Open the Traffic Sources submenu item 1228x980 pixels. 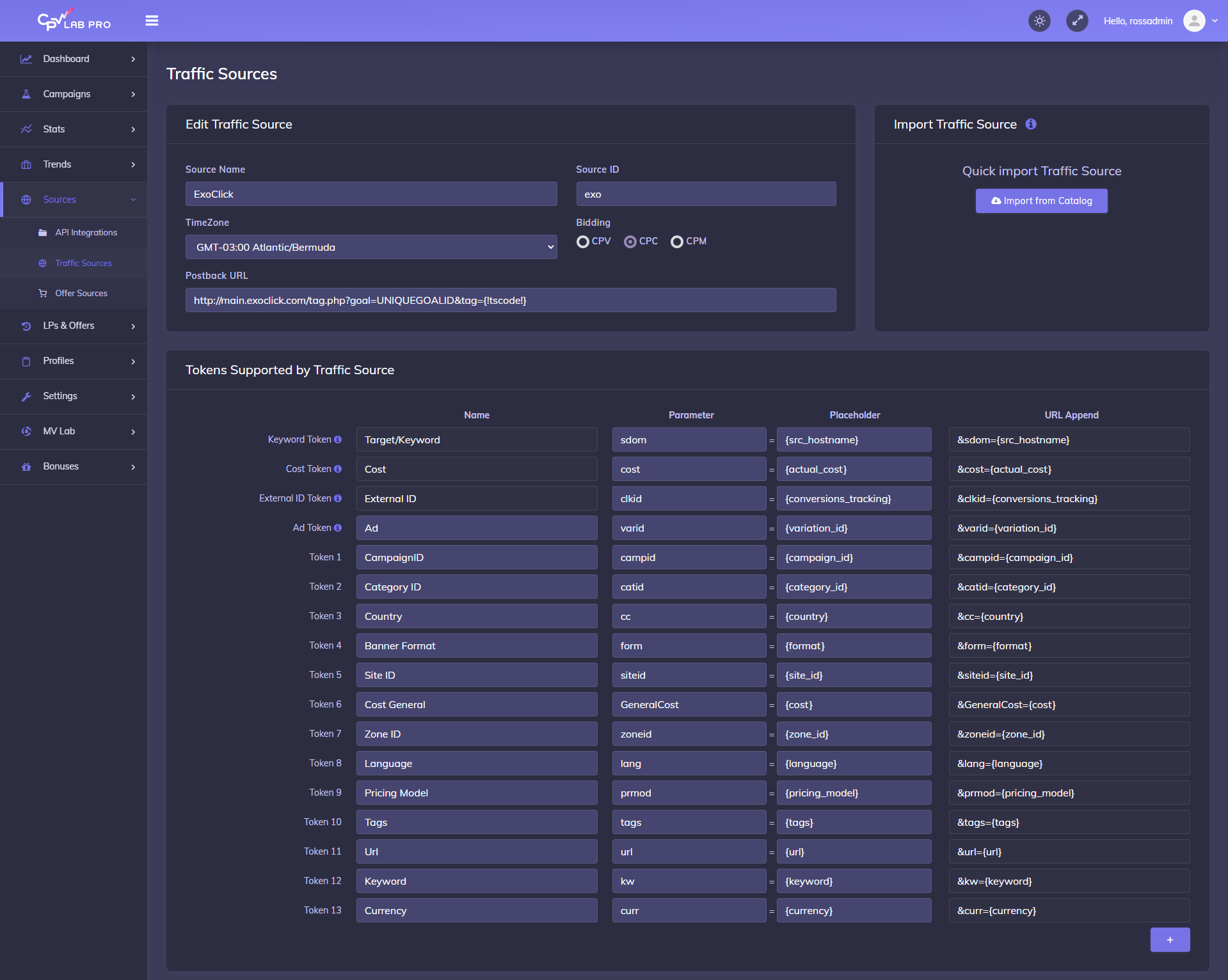coord(74,263)
